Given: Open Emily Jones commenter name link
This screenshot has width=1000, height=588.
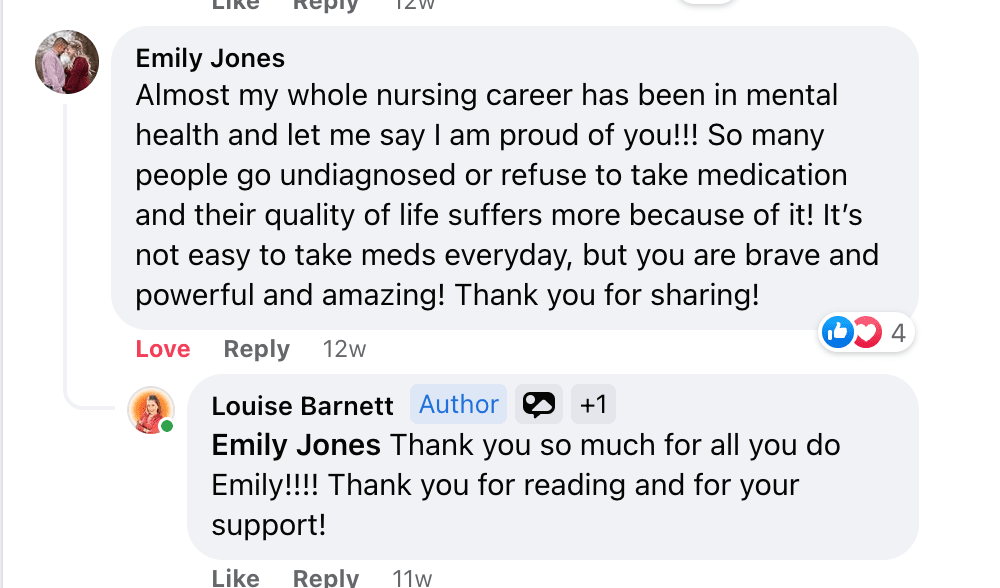Looking at the screenshot, I should 210,58.
